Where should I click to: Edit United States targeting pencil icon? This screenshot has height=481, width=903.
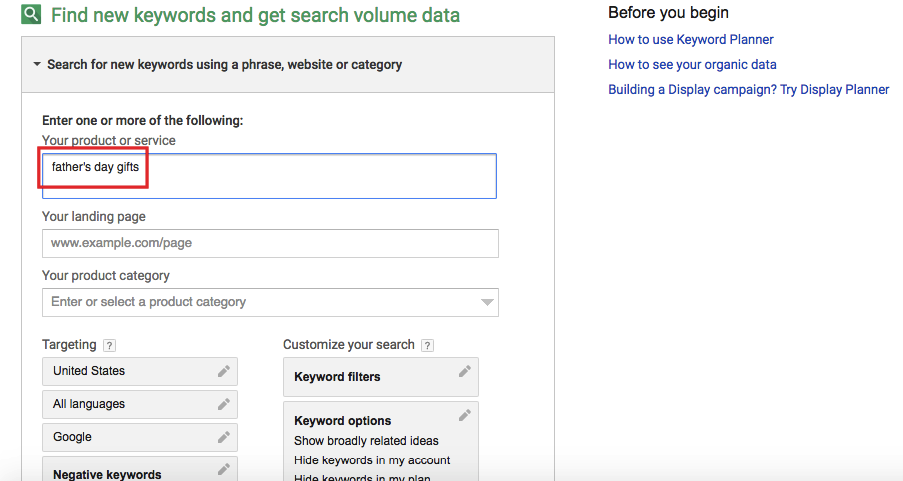tap(224, 371)
